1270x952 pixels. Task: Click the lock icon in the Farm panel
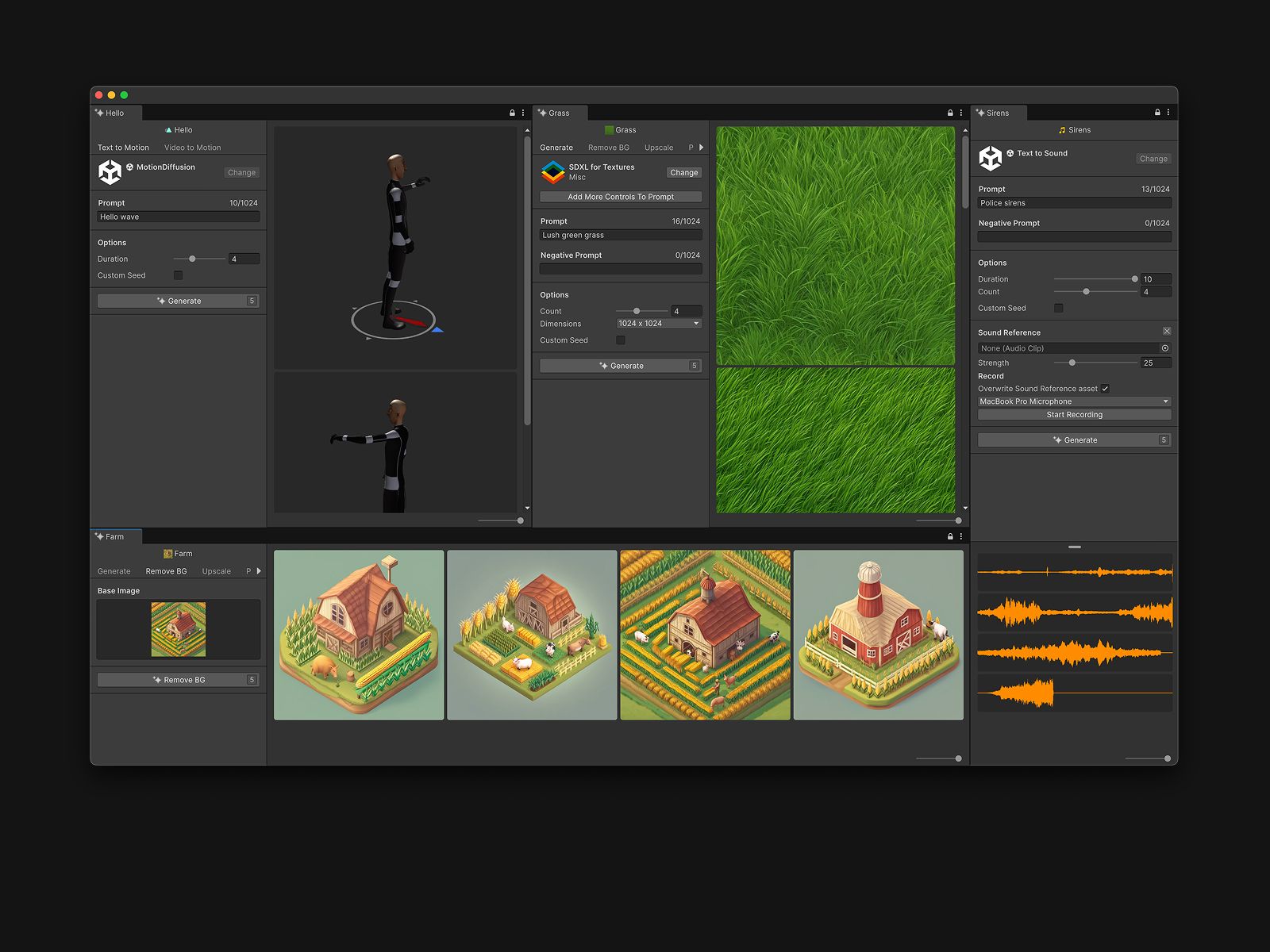950,536
